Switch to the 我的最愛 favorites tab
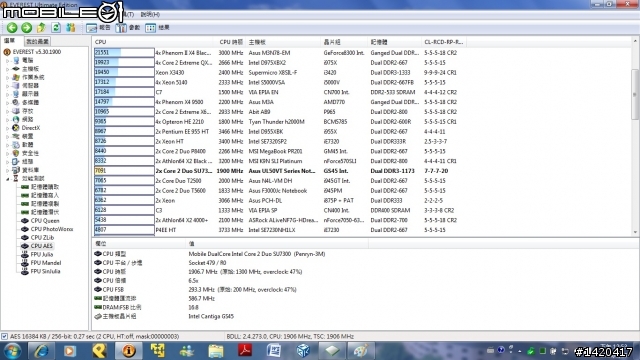 pos(37,41)
